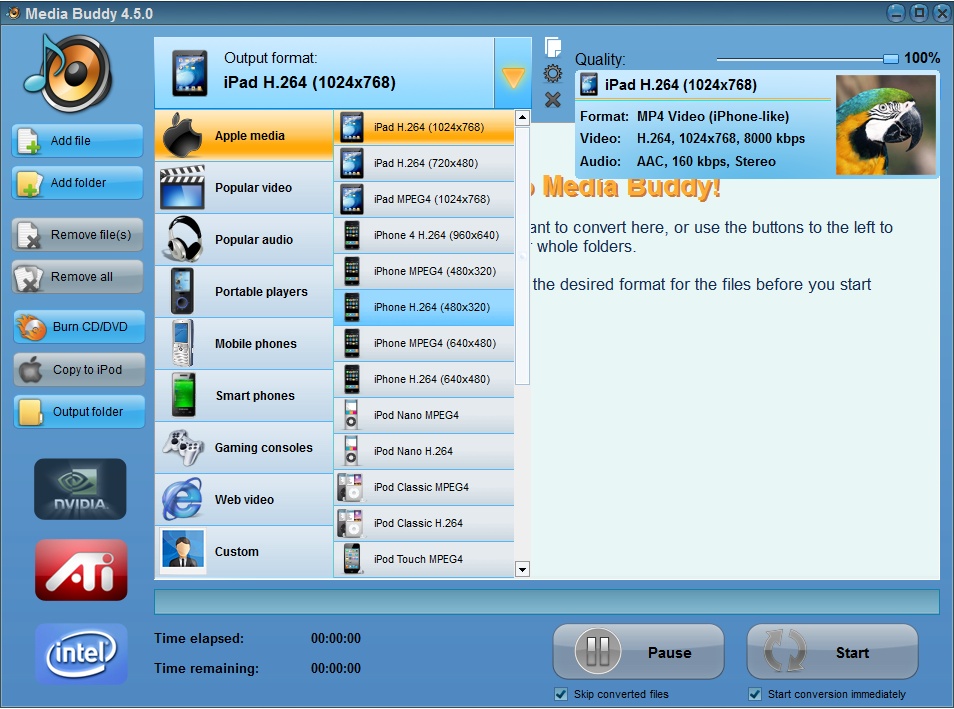Select Mobile phones category
This screenshot has height=709, width=954.
click(x=243, y=343)
